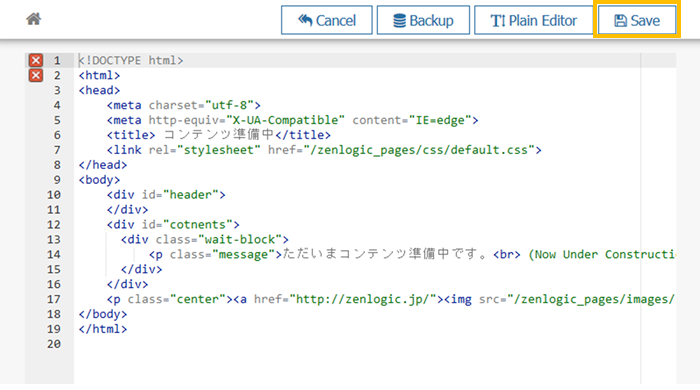The image size is (700, 390).
Task: Go to the home icon
Action: (x=33, y=19)
